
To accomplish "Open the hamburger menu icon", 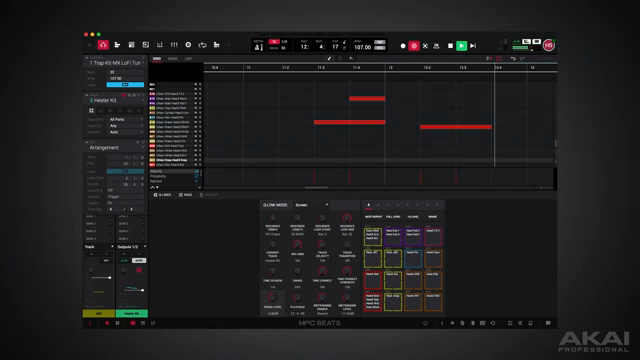I will tap(89, 45).
